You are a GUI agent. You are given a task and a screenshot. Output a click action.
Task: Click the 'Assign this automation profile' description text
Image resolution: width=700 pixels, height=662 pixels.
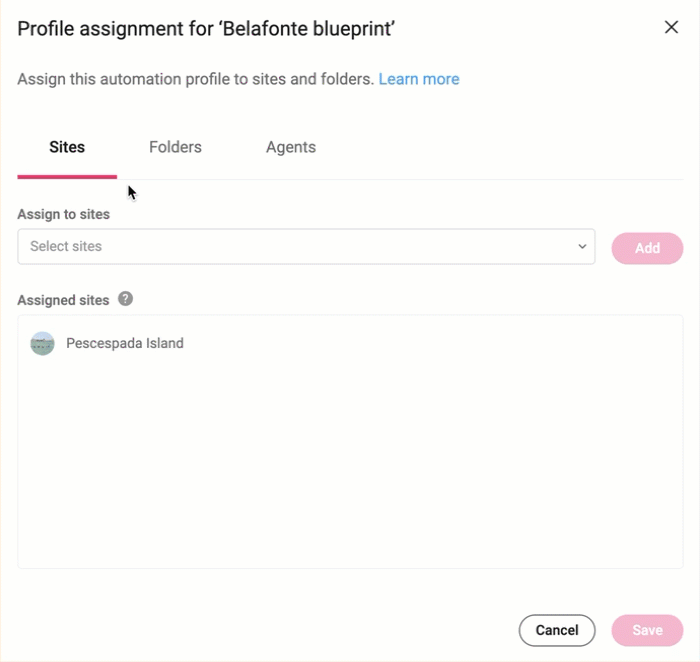click(x=196, y=79)
